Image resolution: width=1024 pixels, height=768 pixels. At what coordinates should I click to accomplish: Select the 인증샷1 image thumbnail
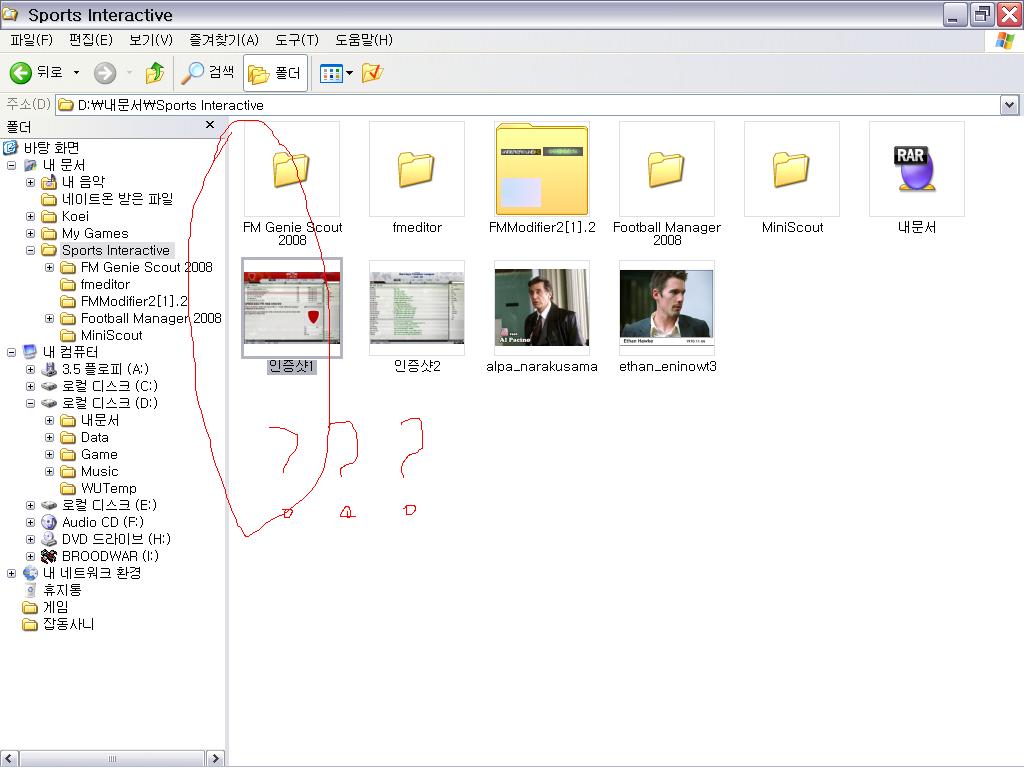pyautogui.click(x=292, y=308)
